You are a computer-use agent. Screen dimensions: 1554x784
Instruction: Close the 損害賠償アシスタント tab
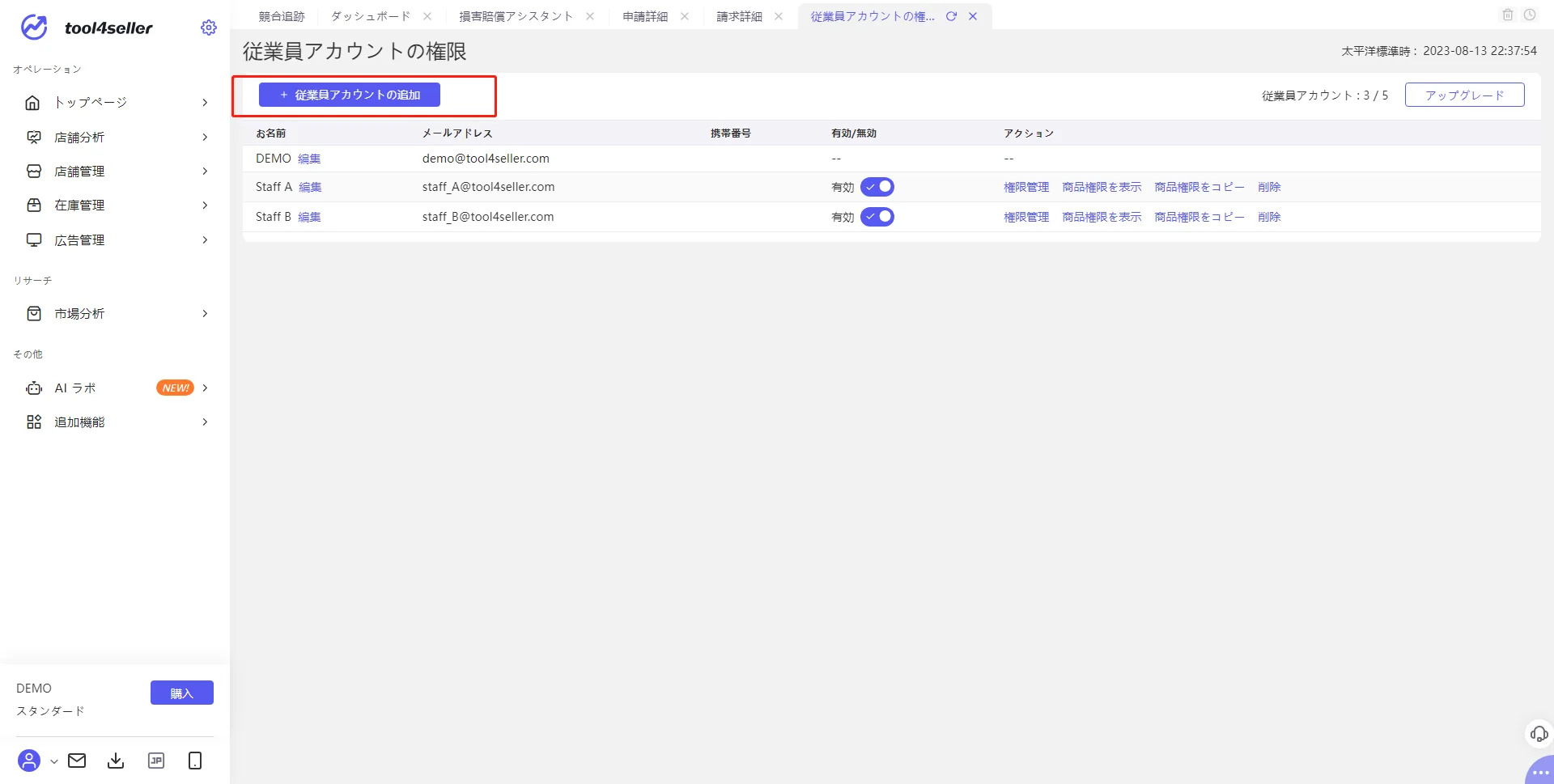click(590, 16)
